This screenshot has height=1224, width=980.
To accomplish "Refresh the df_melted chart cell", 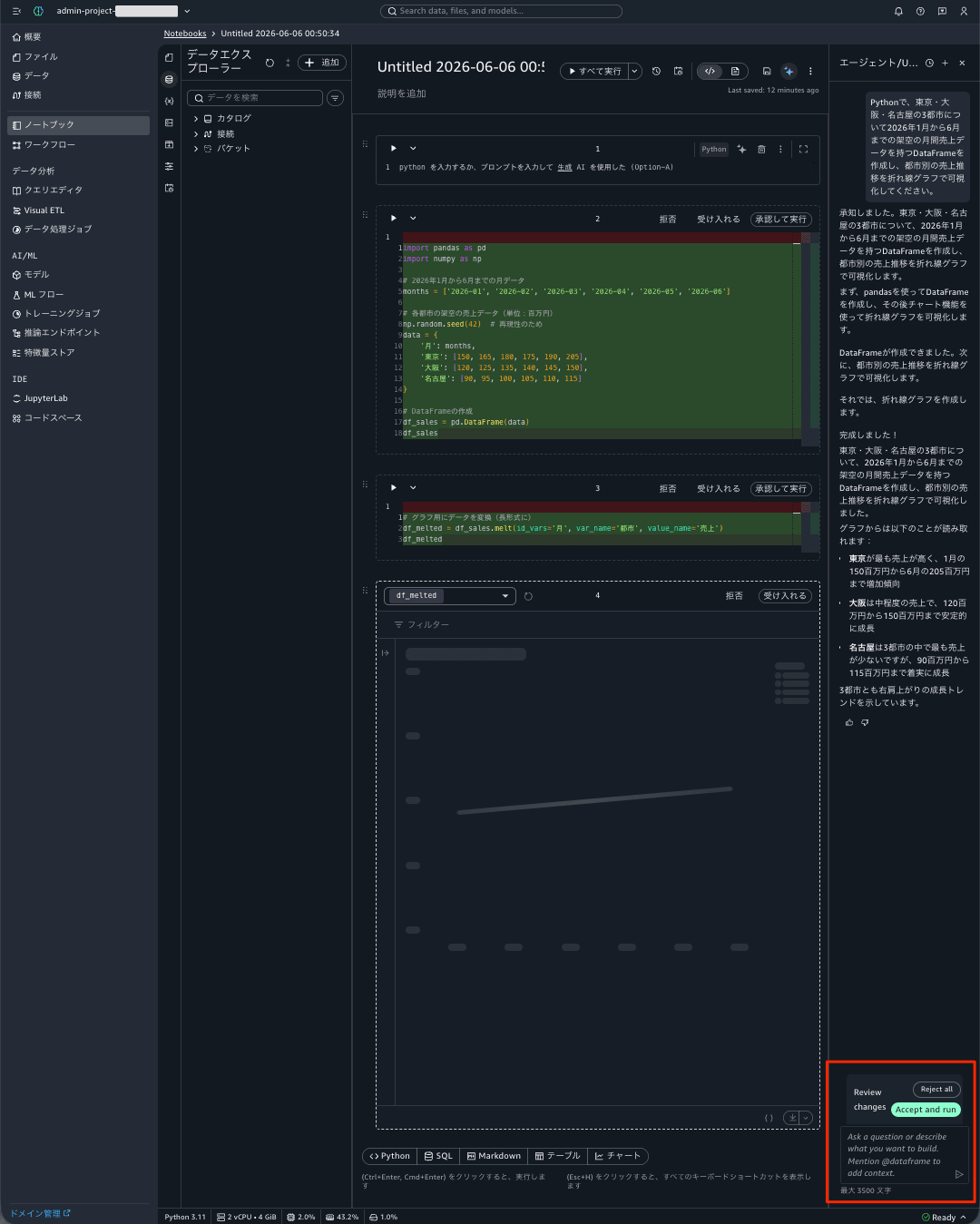I will pyautogui.click(x=528, y=596).
